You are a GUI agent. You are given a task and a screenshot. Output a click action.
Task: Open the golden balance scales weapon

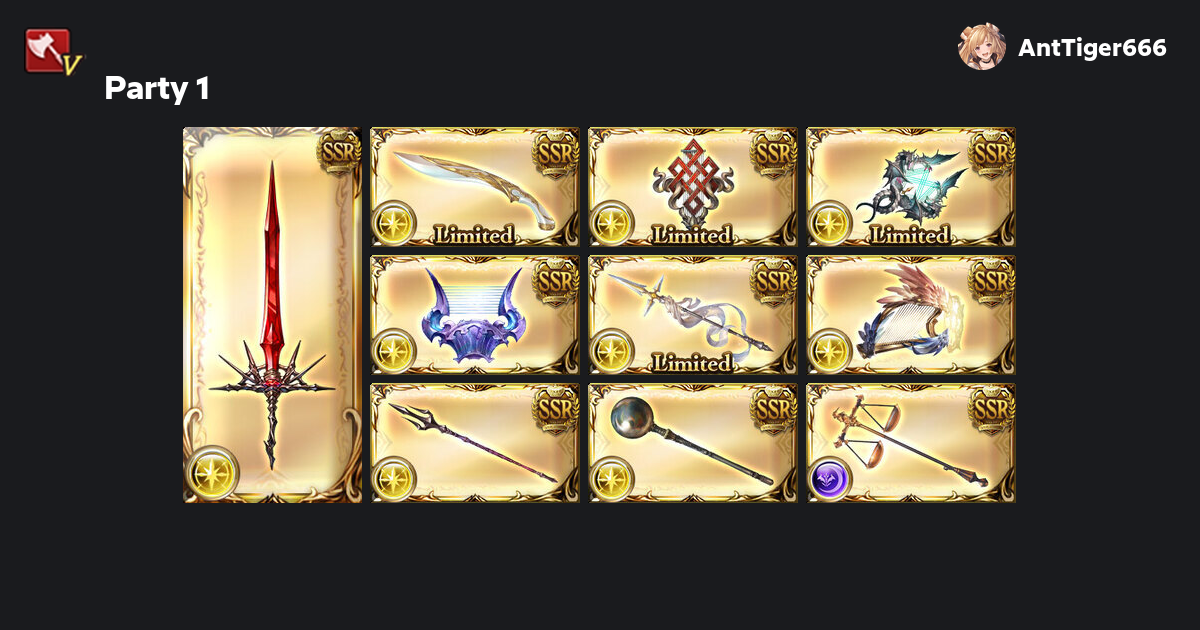coord(911,443)
